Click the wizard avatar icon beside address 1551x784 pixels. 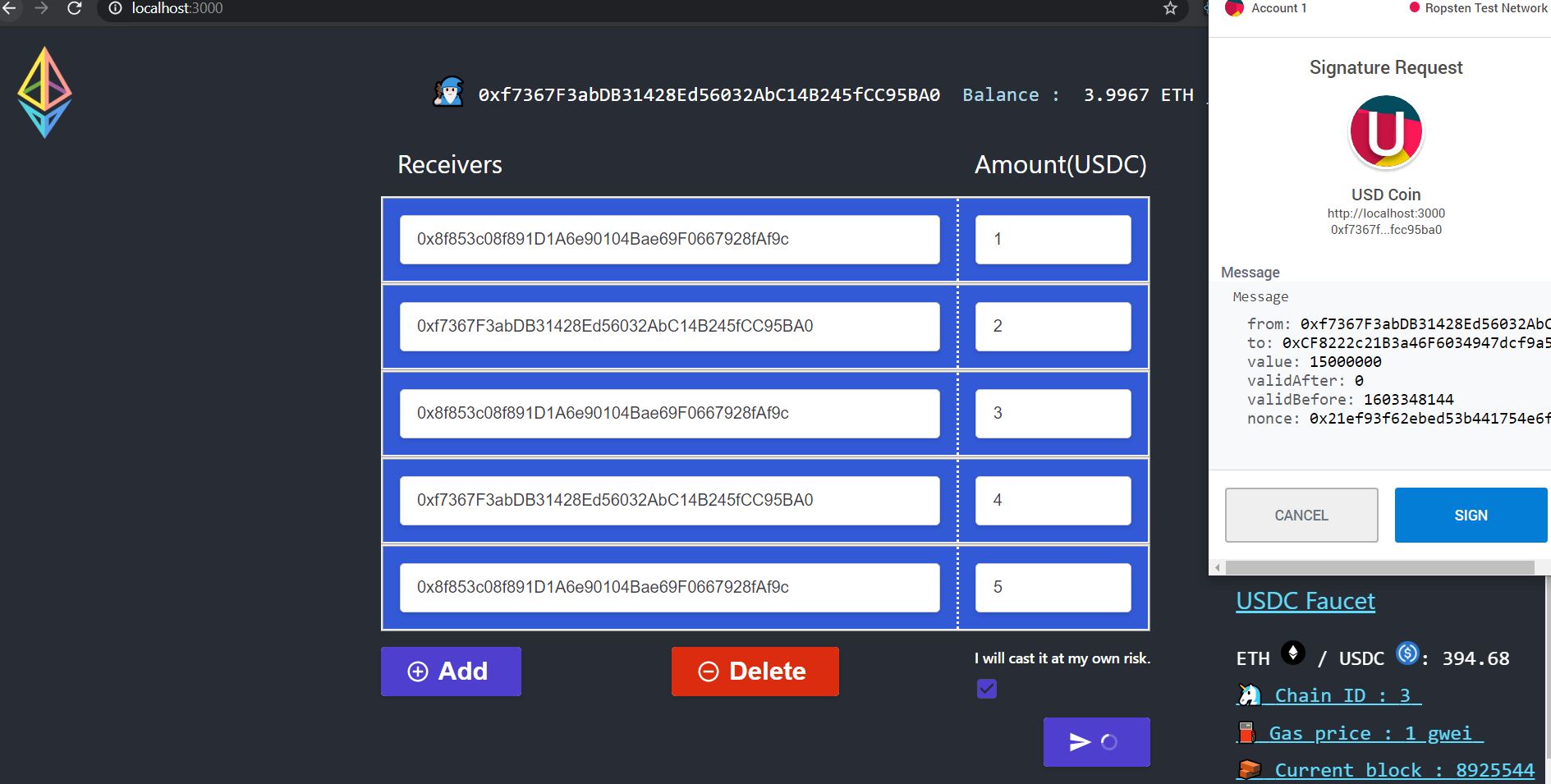coord(448,92)
